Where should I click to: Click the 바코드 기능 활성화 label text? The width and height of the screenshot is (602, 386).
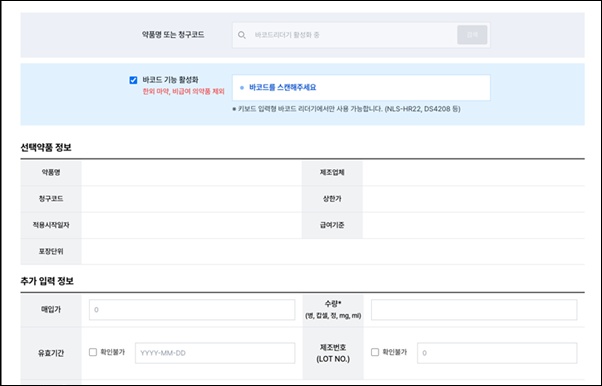[170, 80]
